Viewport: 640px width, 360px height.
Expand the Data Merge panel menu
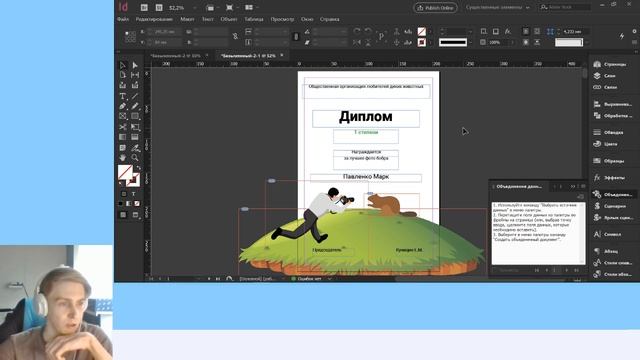[x=583, y=187]
